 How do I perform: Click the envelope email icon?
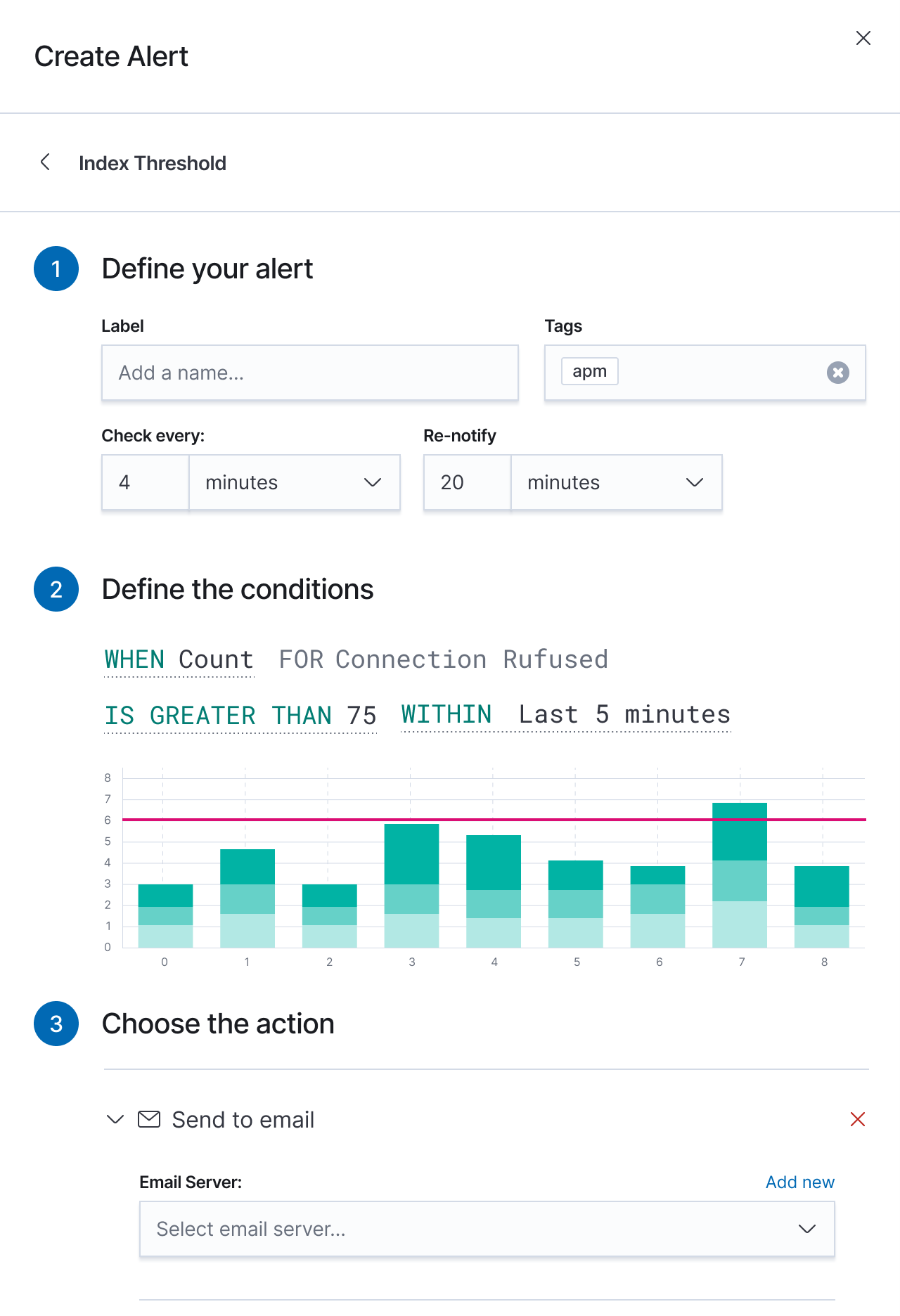pyautogui.click(x=149, y=1119)
